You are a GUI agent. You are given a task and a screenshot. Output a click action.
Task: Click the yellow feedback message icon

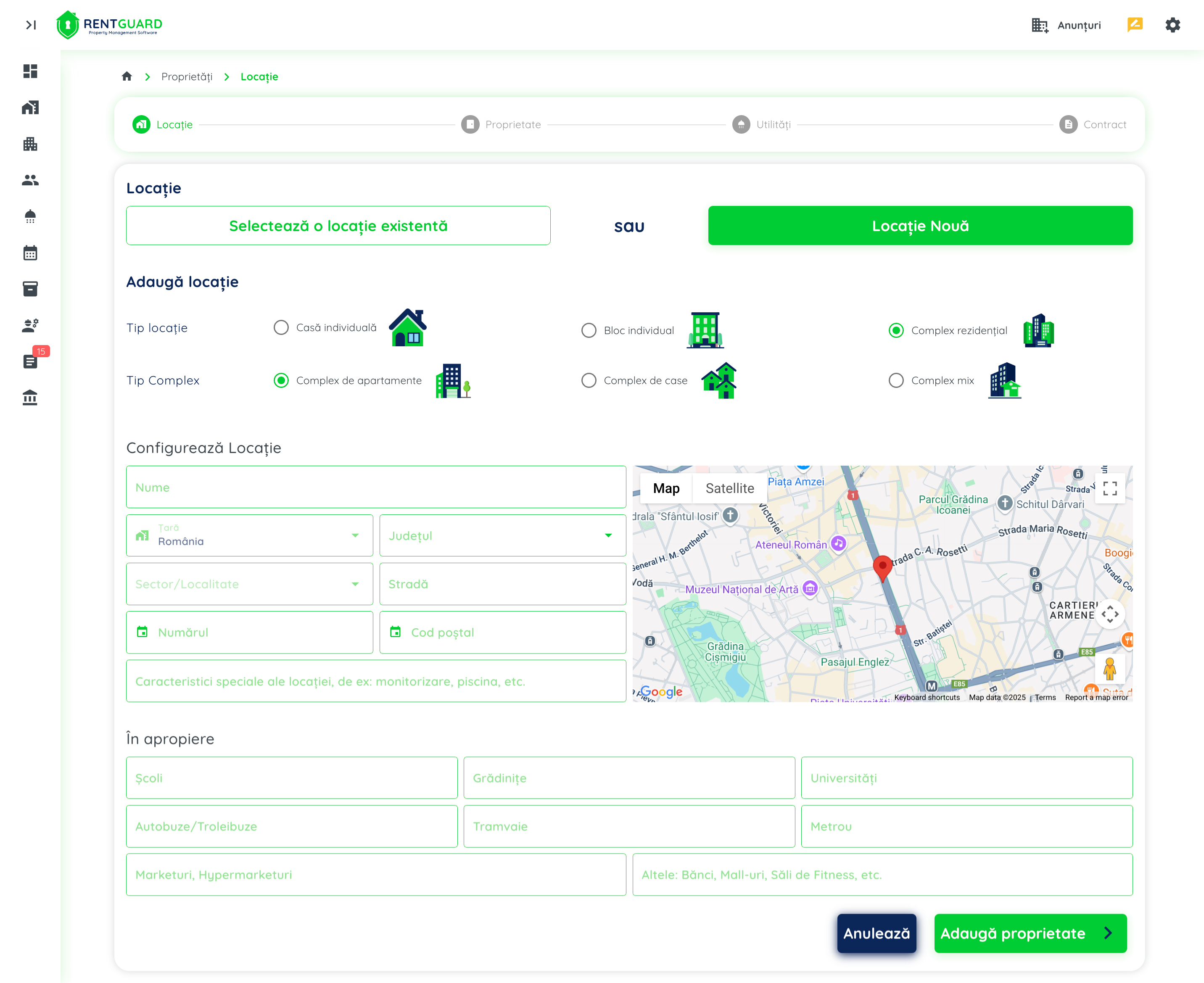tap(1134, 25)
